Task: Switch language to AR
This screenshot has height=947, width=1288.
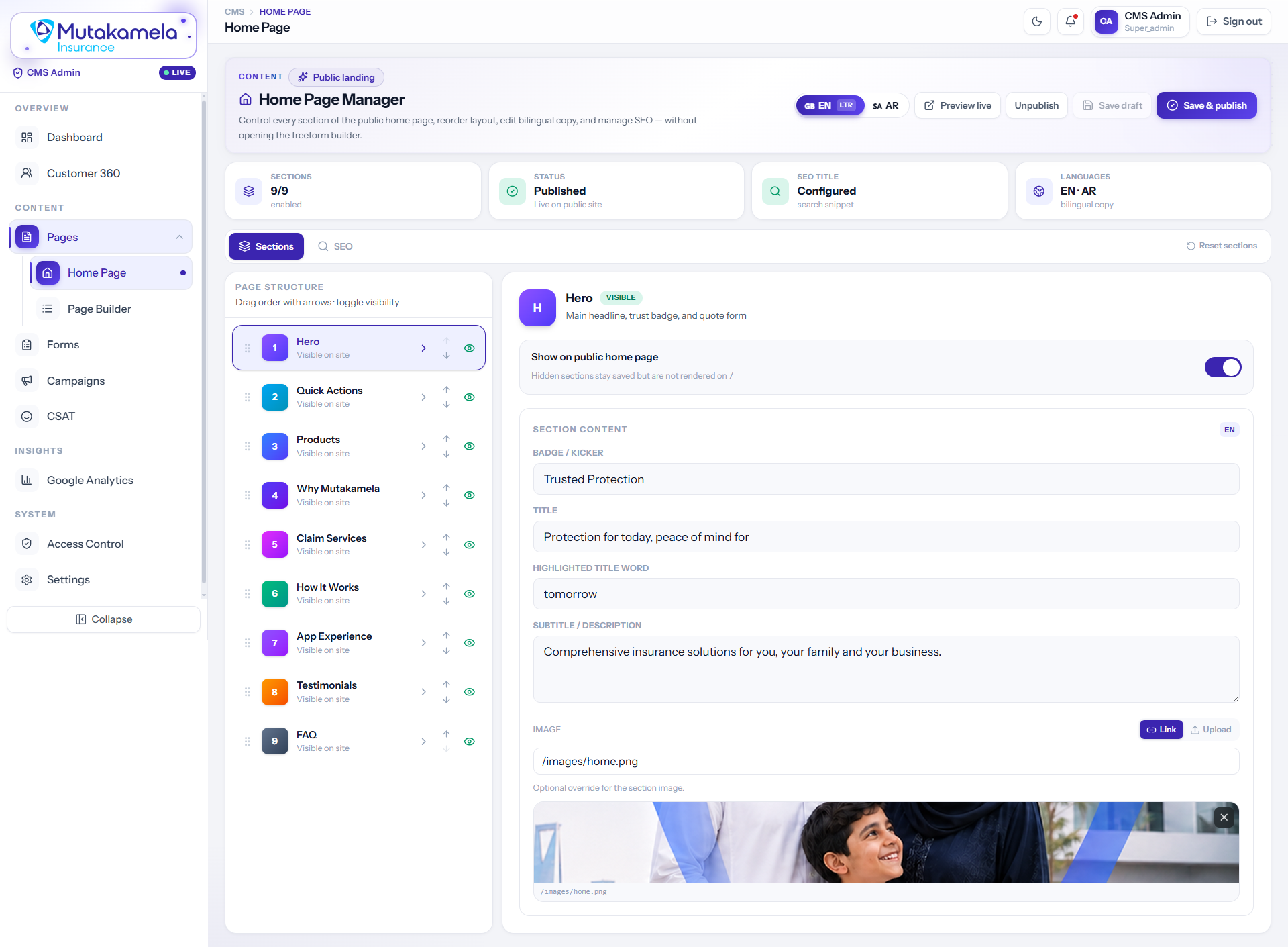Action: click(x=885, y=105)
